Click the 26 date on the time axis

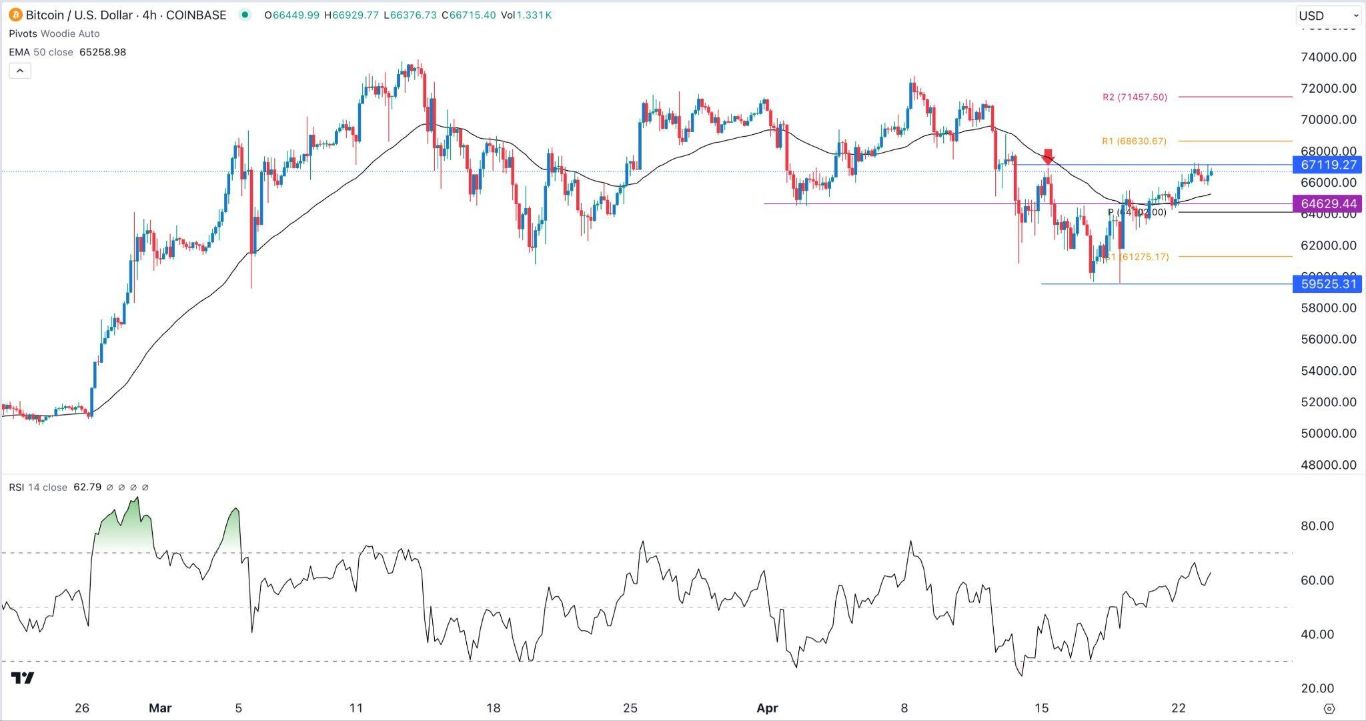(82, 708)
